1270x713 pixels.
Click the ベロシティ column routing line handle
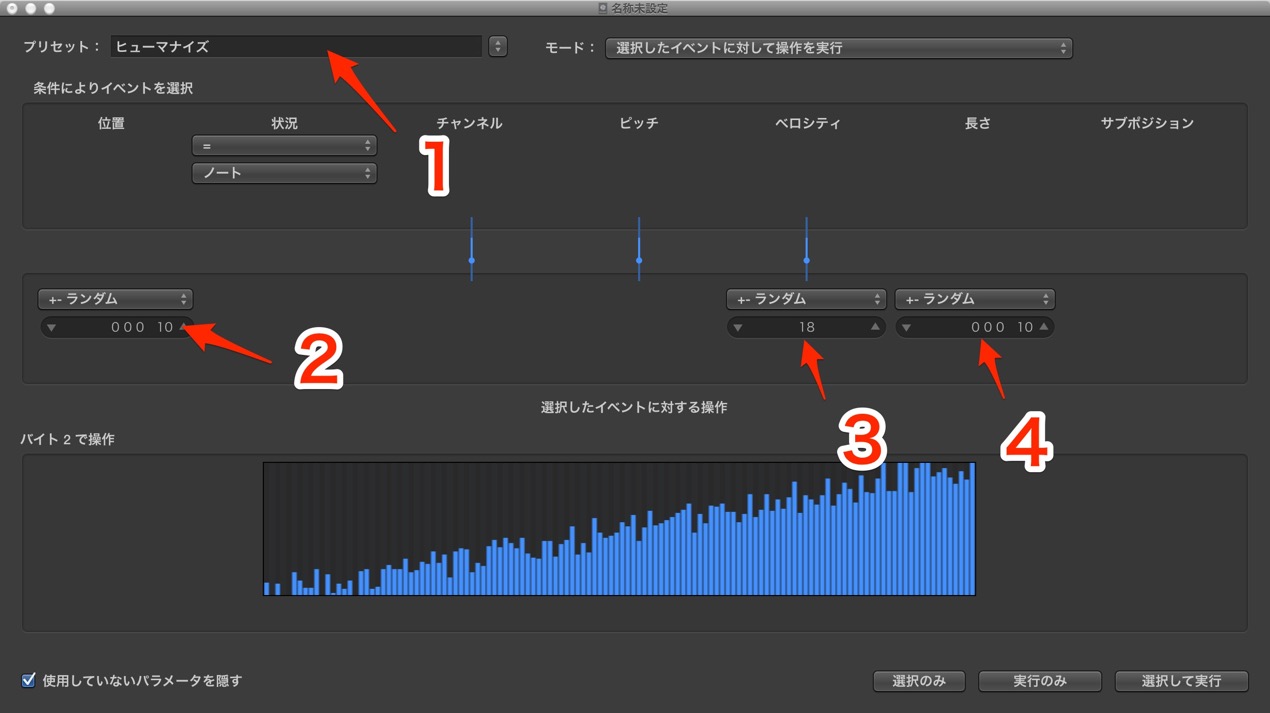click(806, 260)
